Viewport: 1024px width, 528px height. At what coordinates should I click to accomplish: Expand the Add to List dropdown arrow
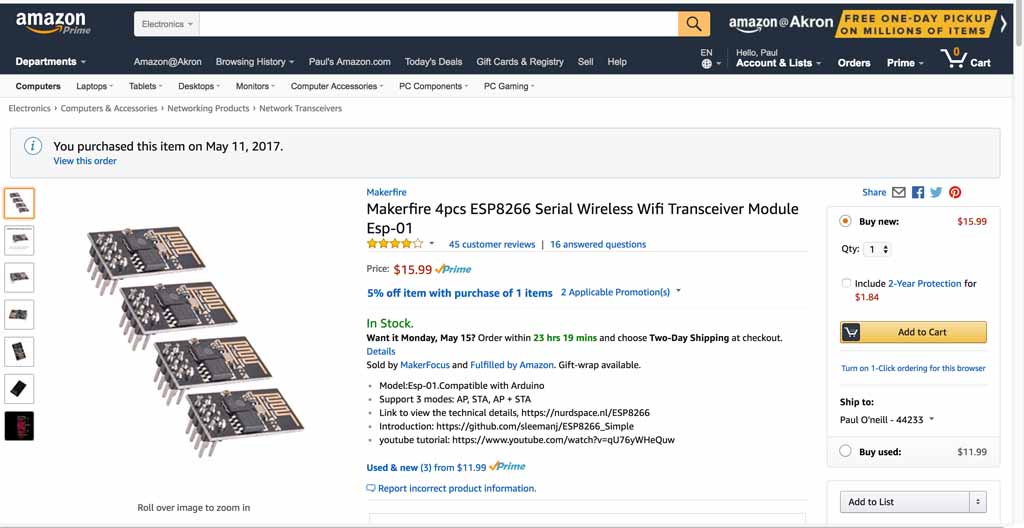(978, 502)
